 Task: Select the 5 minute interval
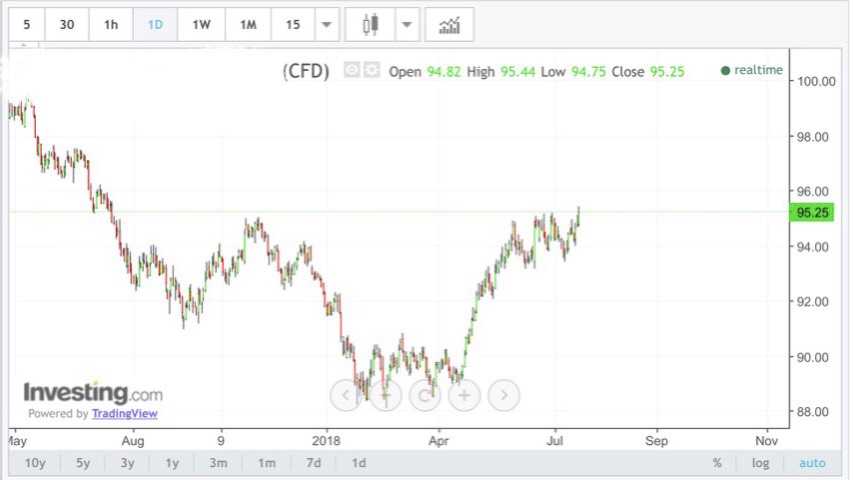click(27, 25)
